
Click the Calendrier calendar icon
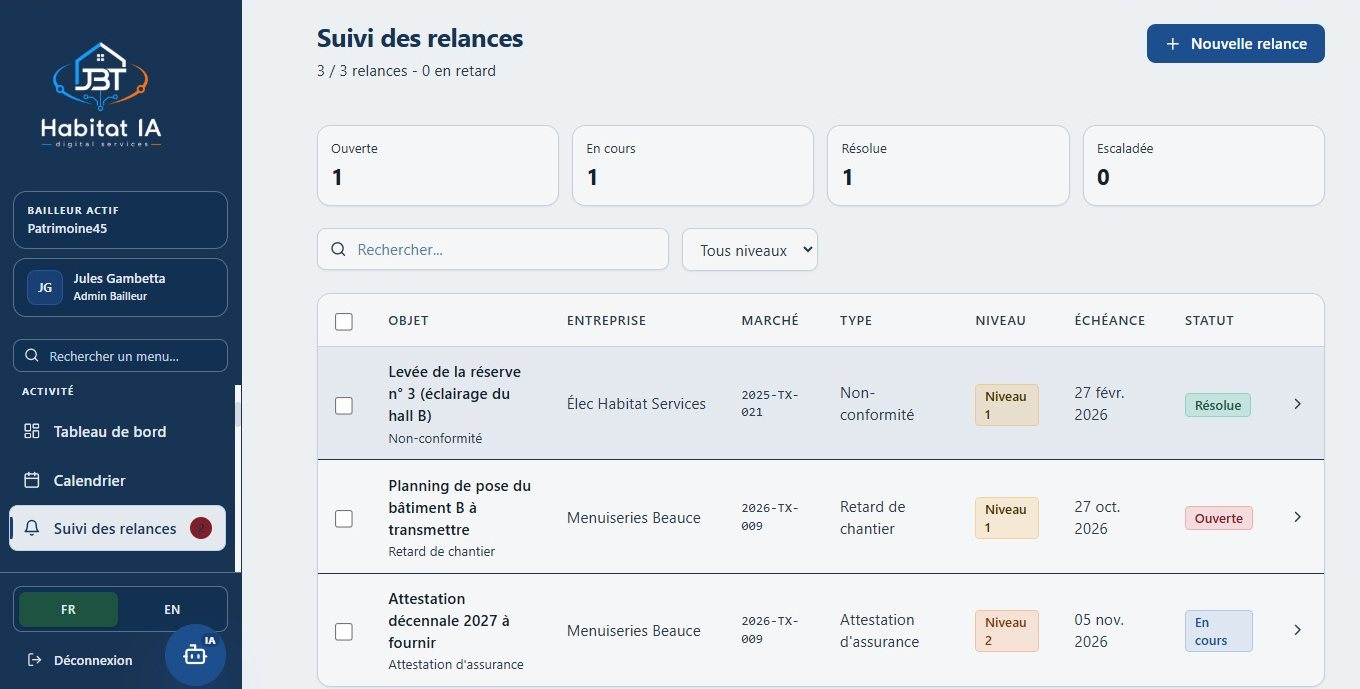(x=32, y=480)
